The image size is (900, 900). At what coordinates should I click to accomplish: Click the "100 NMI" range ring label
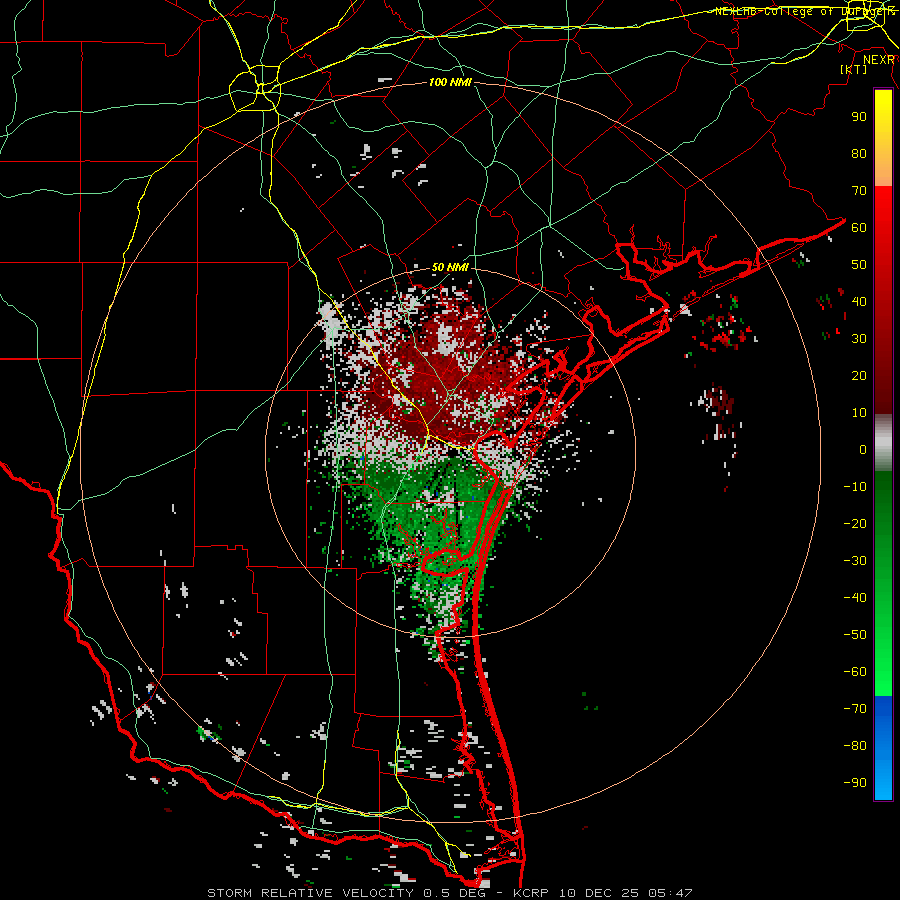[450, 82]
